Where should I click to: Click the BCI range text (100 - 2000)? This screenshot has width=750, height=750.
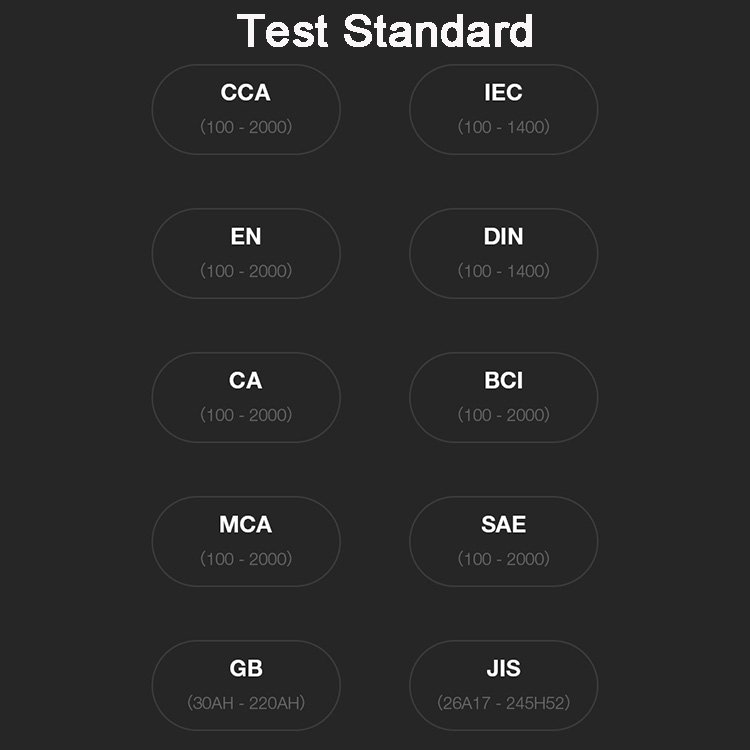(x=503, y=415)
